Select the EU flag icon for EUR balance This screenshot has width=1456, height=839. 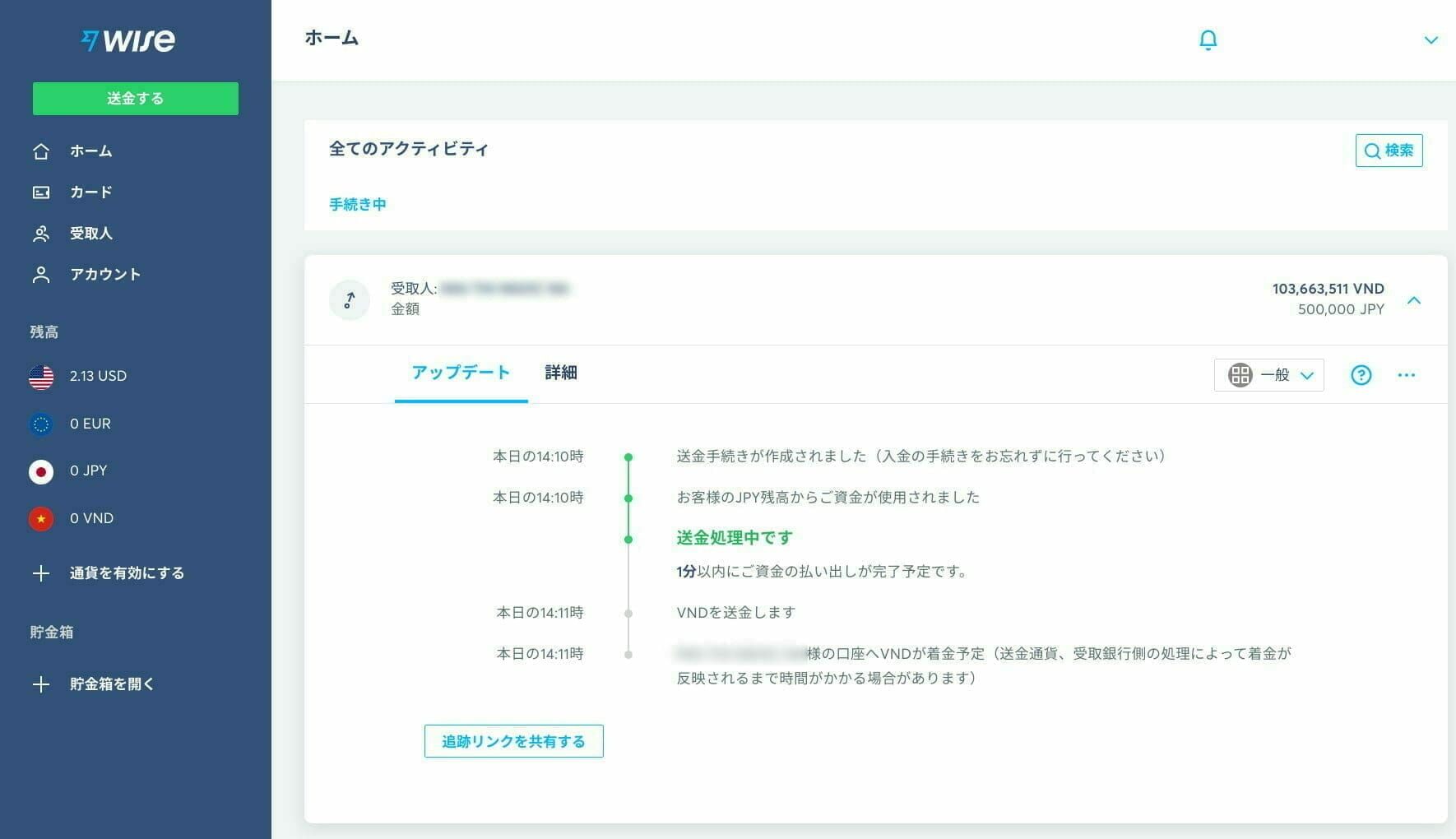41,424
